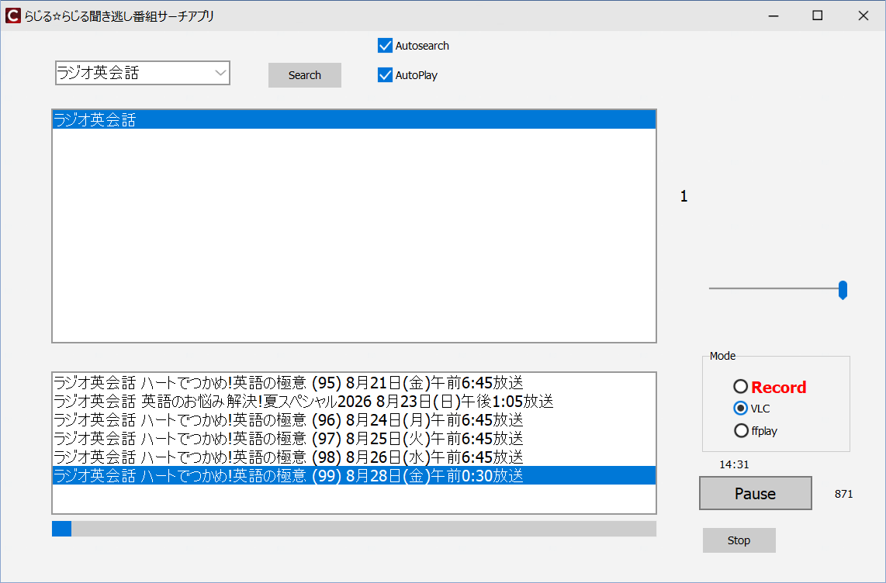Choose the 夏スペシャル2026 8月23日 episode
This screenshot has height=583, width=886.
tap(354, 402)
